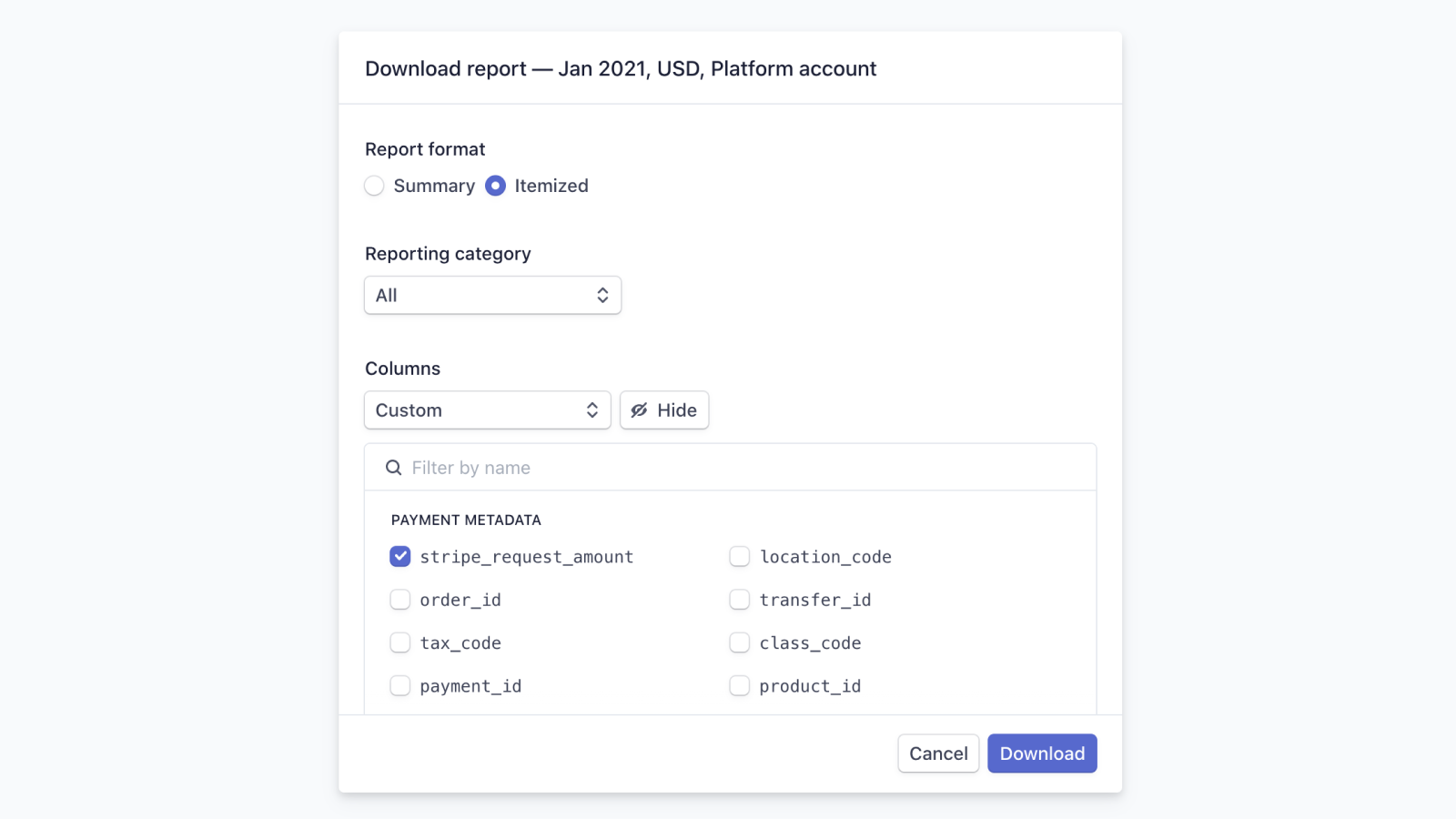Tick the class_code checkbox

740,642
